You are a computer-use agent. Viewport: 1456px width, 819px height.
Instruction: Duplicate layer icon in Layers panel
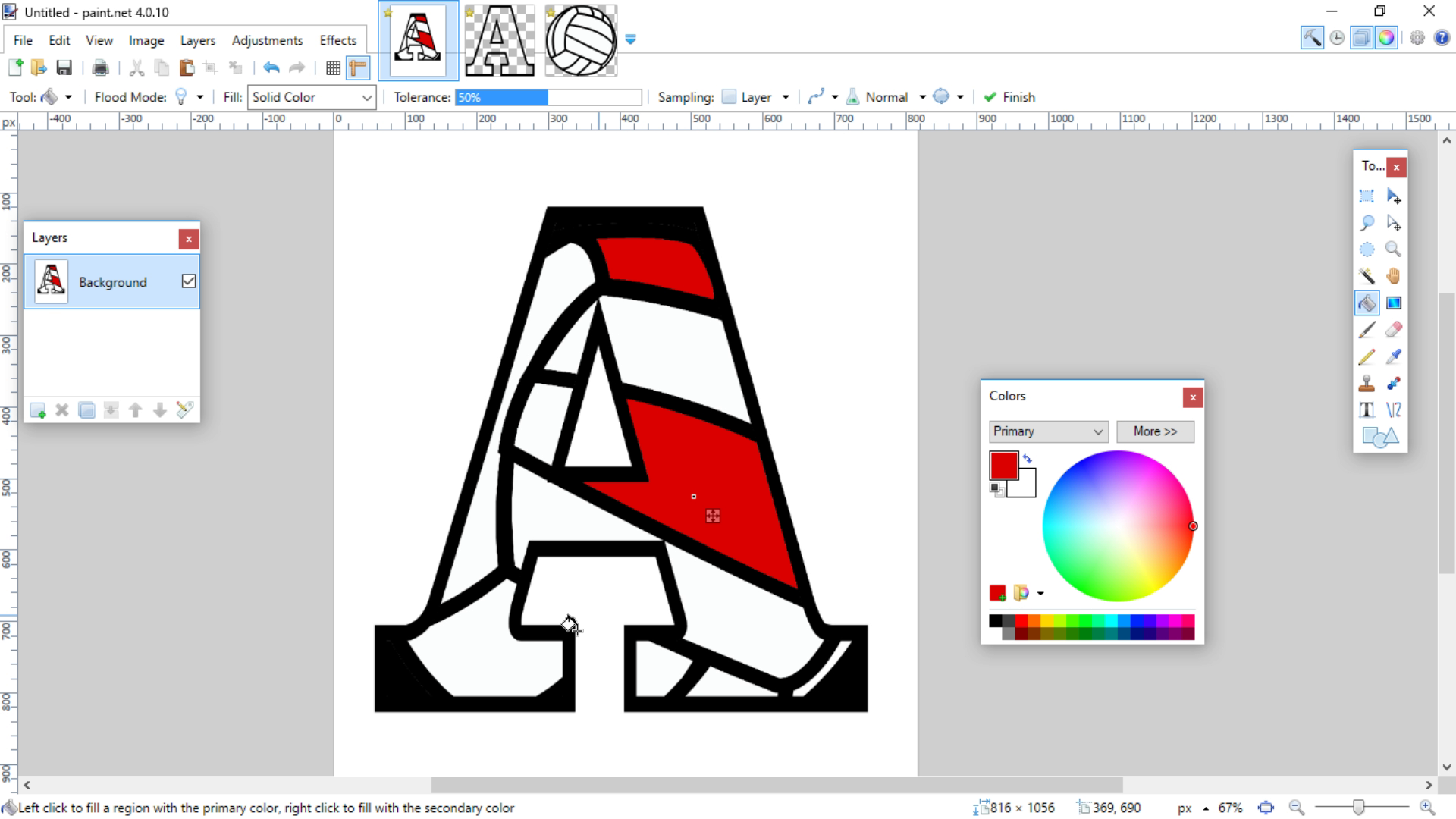tap(86, 410)
